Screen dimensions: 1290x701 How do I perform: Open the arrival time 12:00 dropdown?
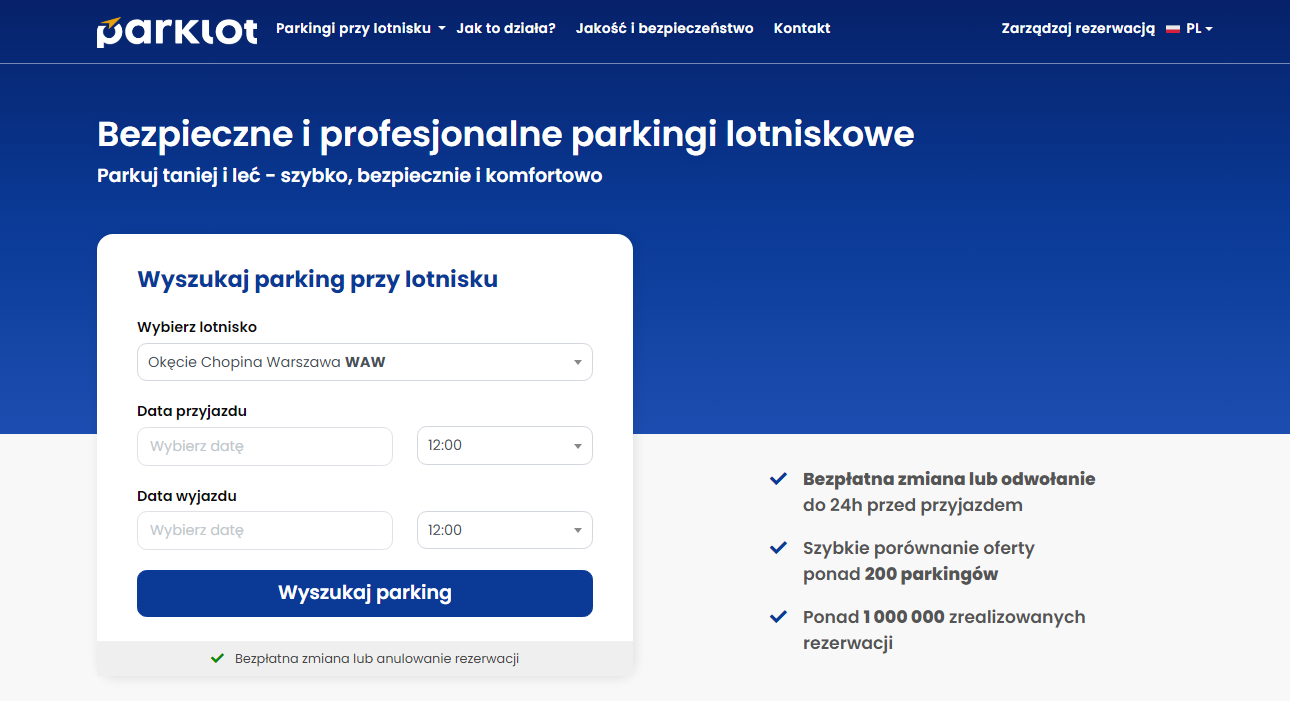pos(504,446)
